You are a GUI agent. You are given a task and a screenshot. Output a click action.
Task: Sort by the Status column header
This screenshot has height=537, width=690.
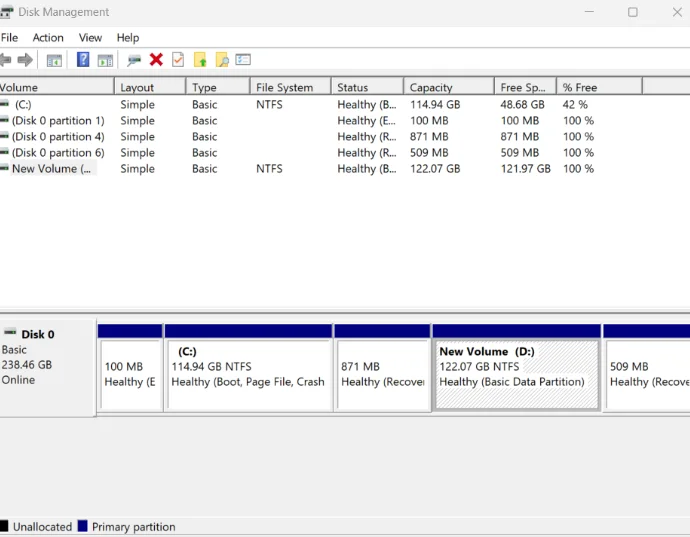point(367,87)
